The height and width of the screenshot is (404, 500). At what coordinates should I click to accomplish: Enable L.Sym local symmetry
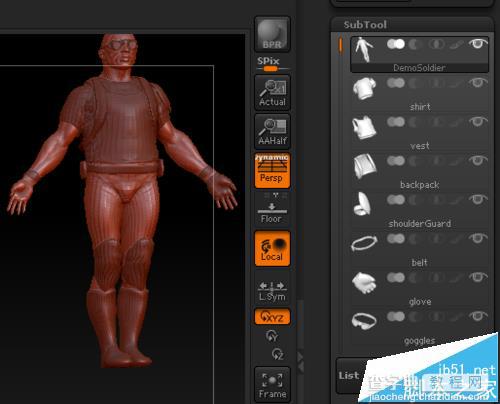tap(272, 291)
